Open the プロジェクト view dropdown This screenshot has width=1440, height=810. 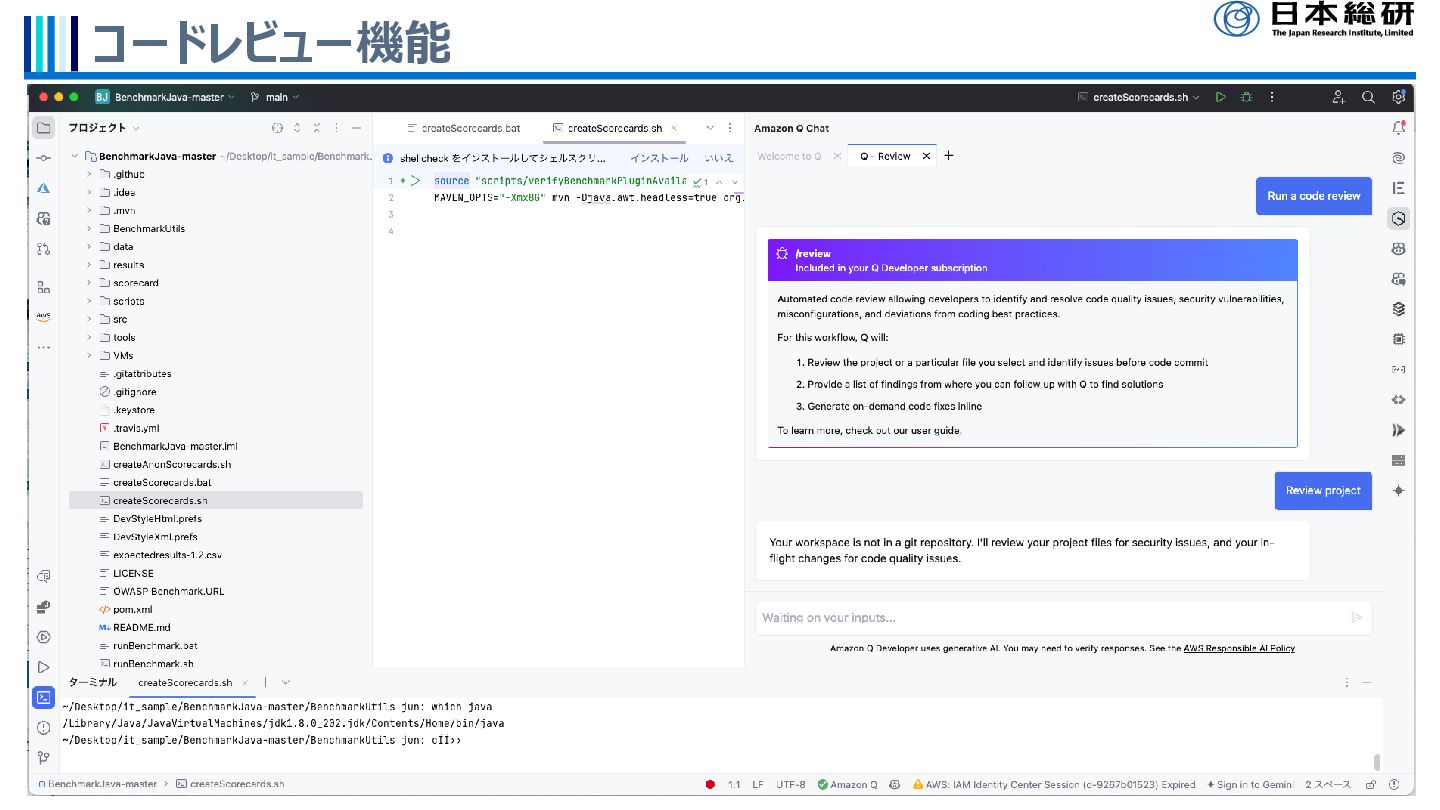point(104,128)
